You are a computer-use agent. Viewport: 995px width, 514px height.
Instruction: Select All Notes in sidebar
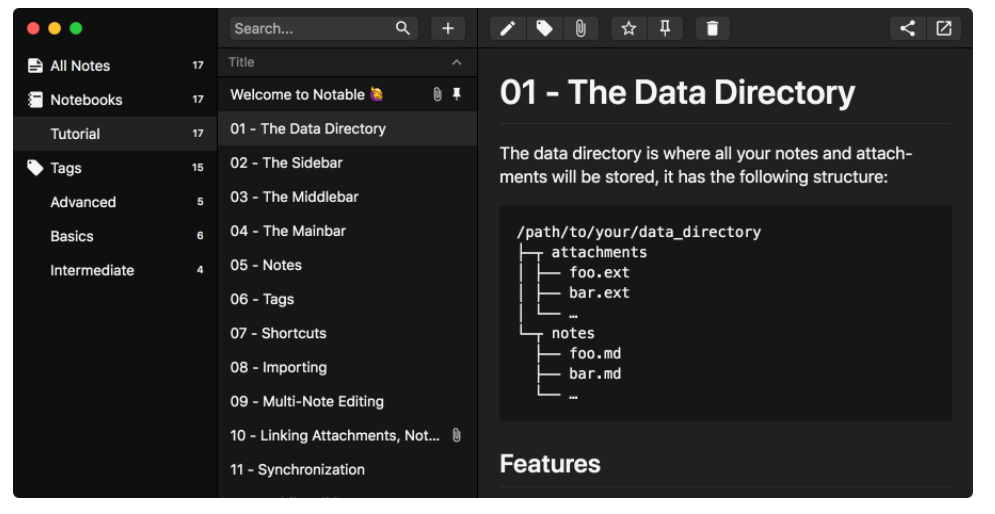pyautogui.click(x=115, y=65)
